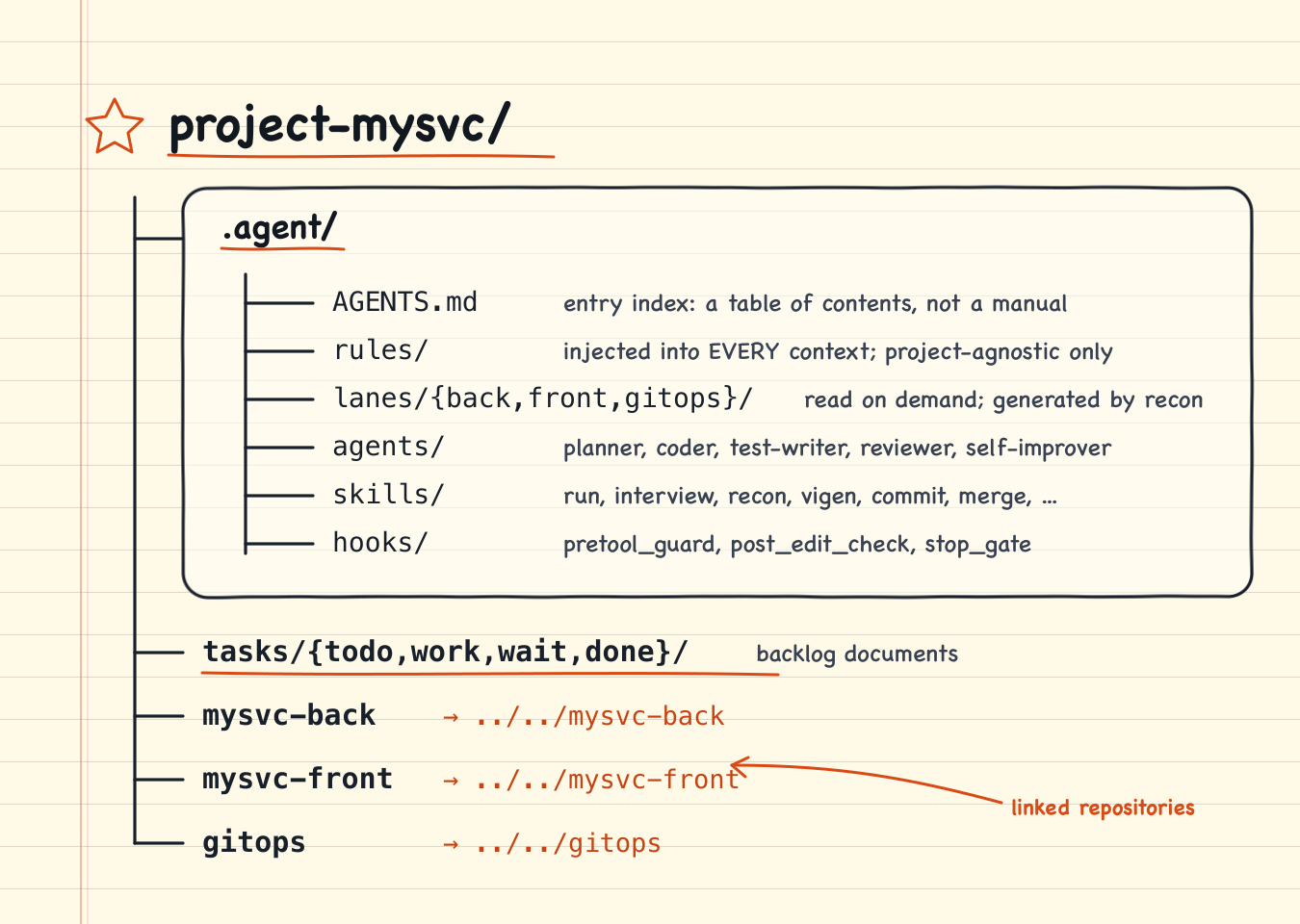The width and height of the screenshot is (1300, 924).
Task: Click the mysvc-back repository entry
Action: (289, 715)
